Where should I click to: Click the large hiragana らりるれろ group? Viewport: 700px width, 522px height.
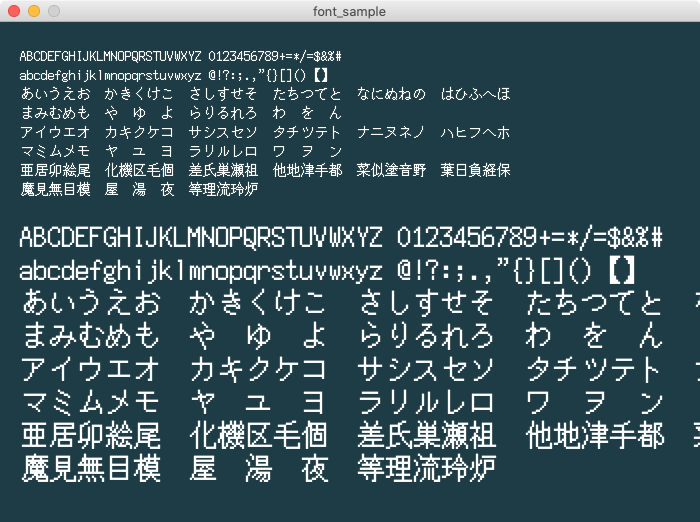(x=426, y=336)
